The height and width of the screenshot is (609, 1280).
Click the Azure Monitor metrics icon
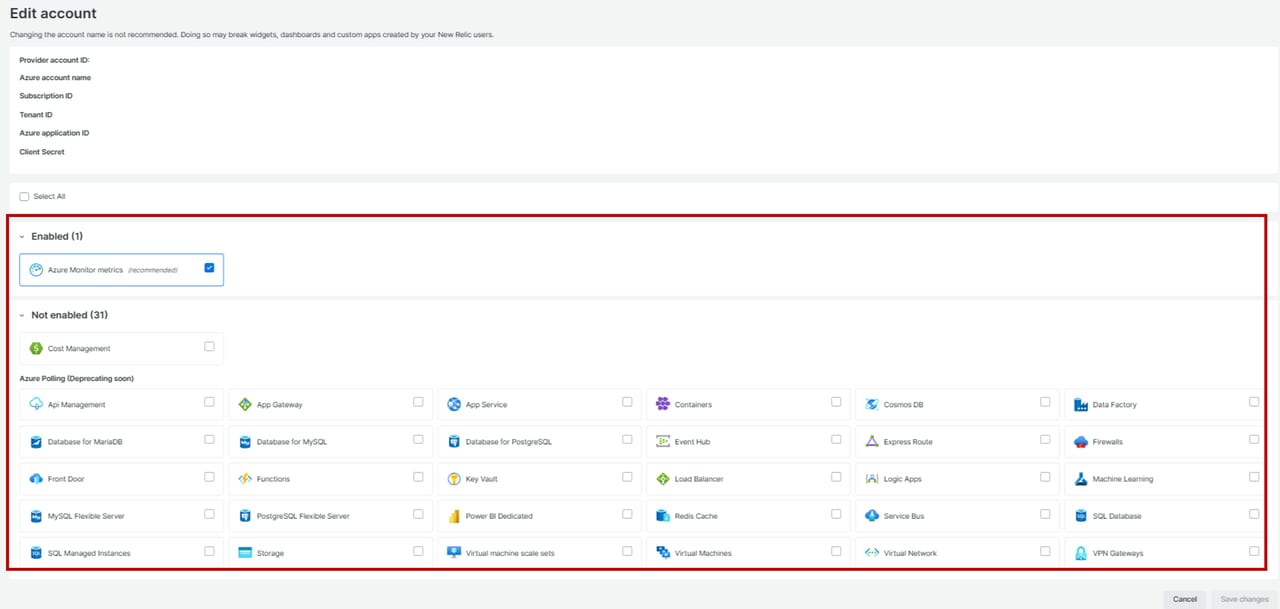[36, 270]
